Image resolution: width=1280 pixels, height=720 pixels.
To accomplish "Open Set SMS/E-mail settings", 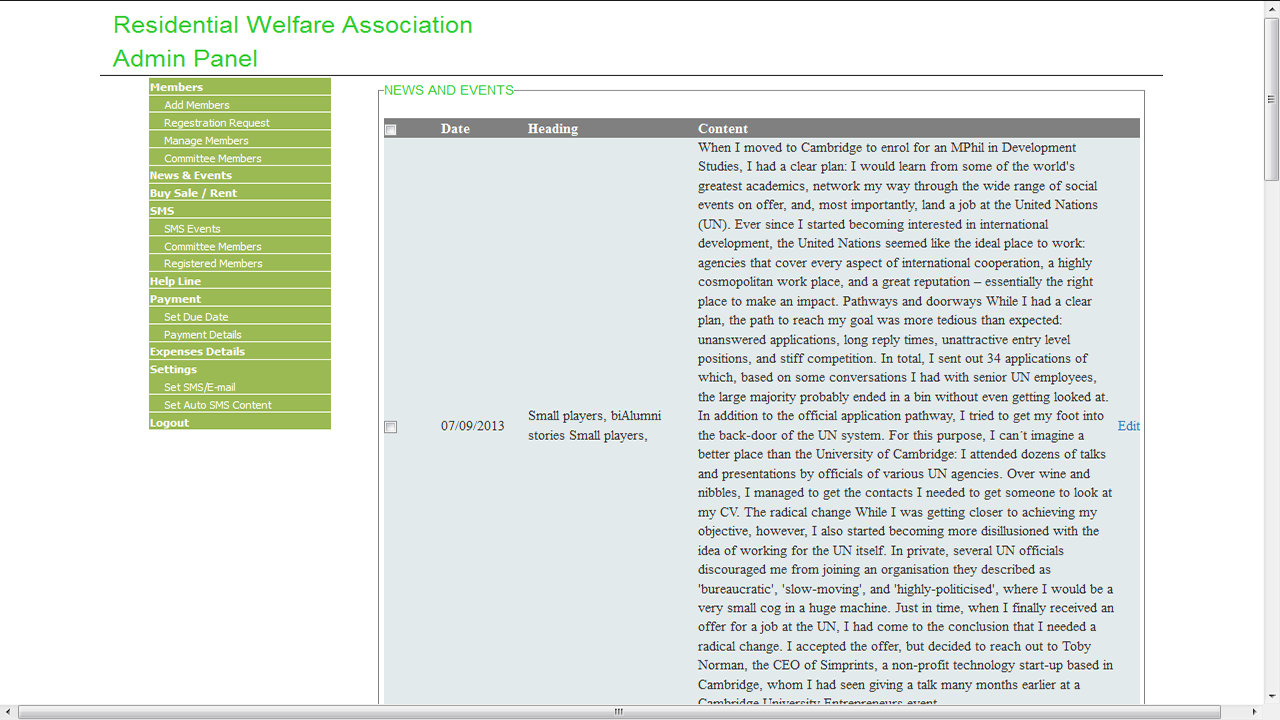I will [x=240, y=387].
